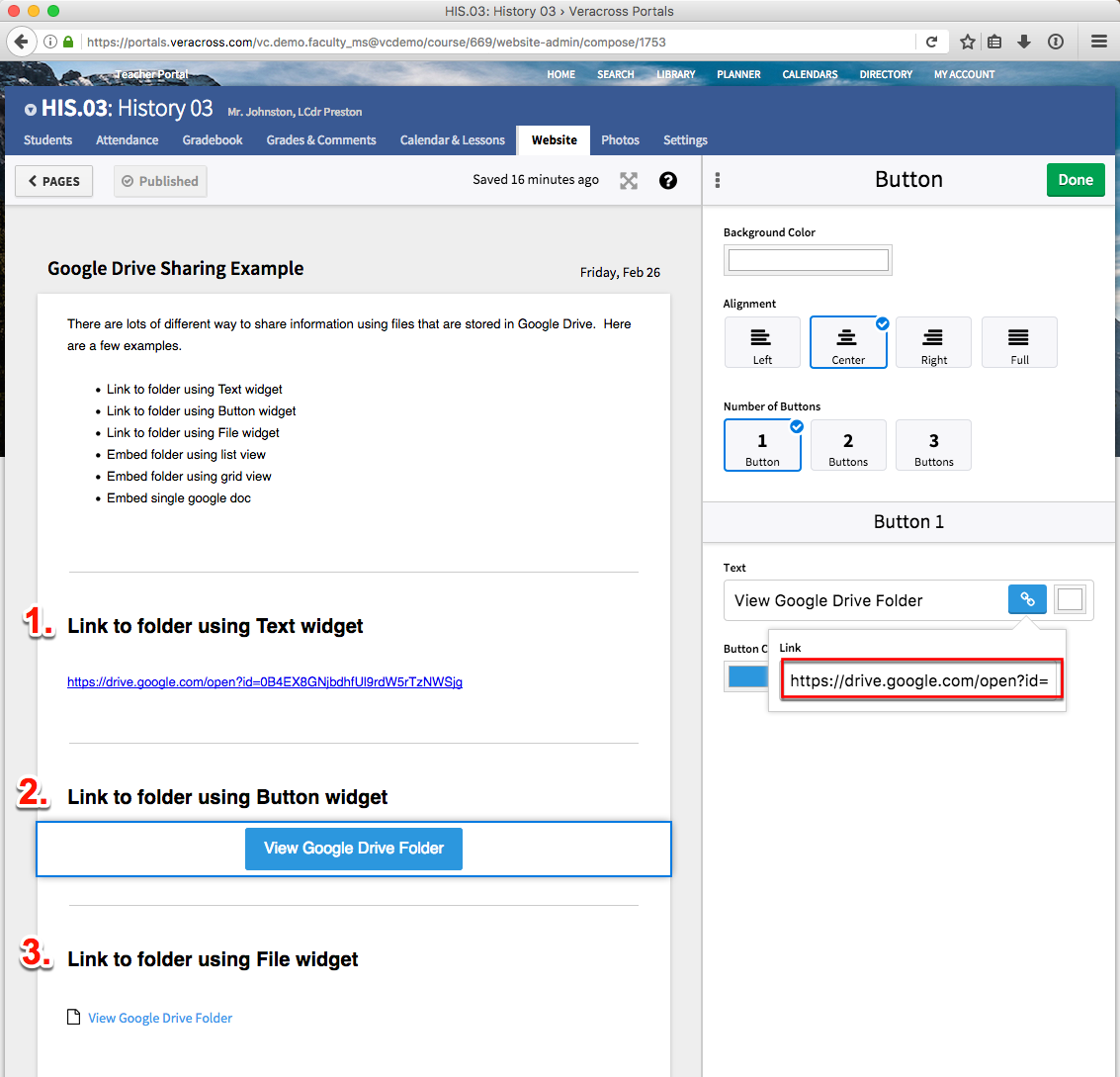
Task: Open the browser hamburger menu
Action: (x=1098, y=42)
